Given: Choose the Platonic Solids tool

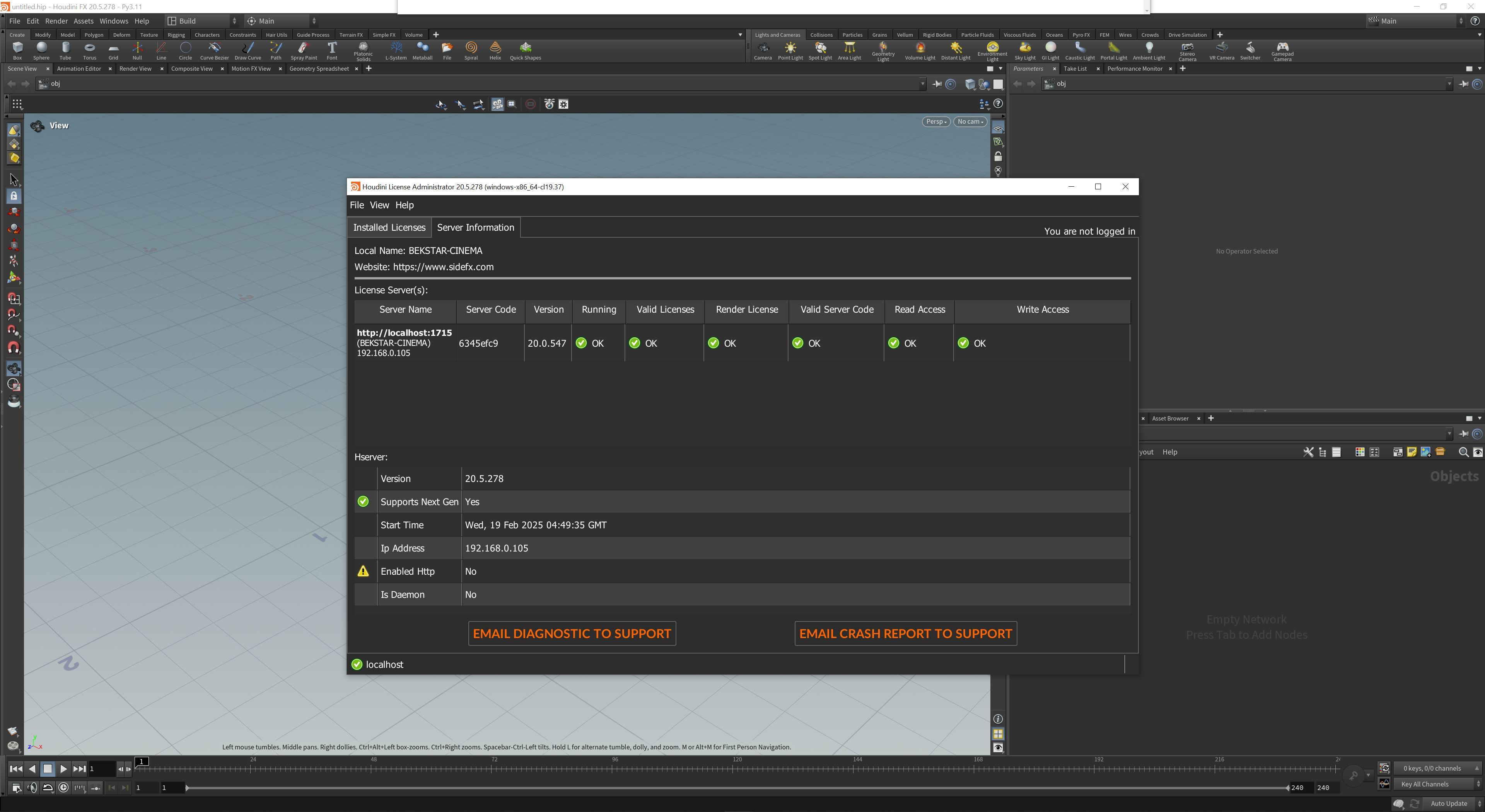Looking at the screenshot, I should click(x=363, y=51).
